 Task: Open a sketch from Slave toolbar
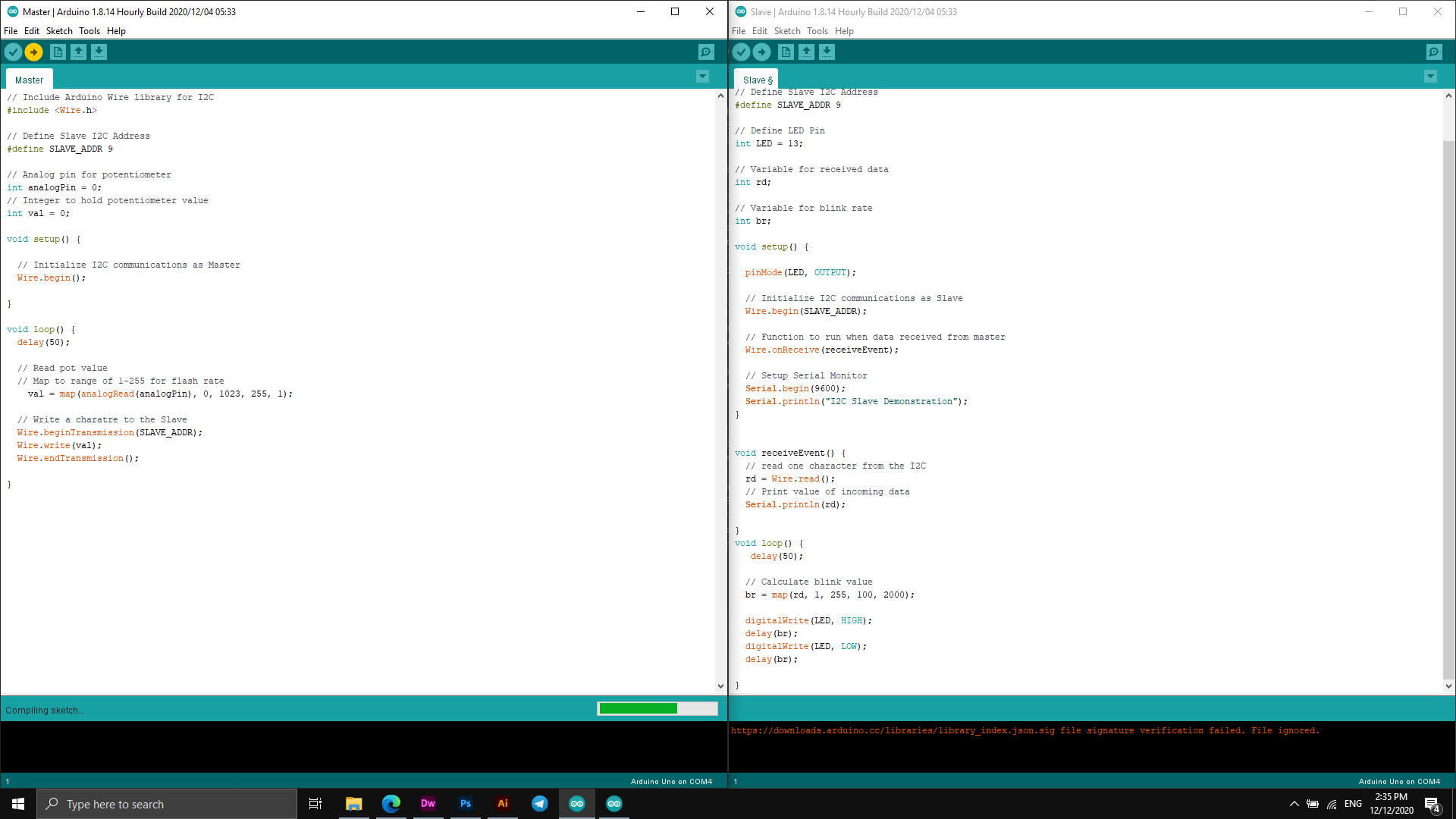click(x=806, y=52)
